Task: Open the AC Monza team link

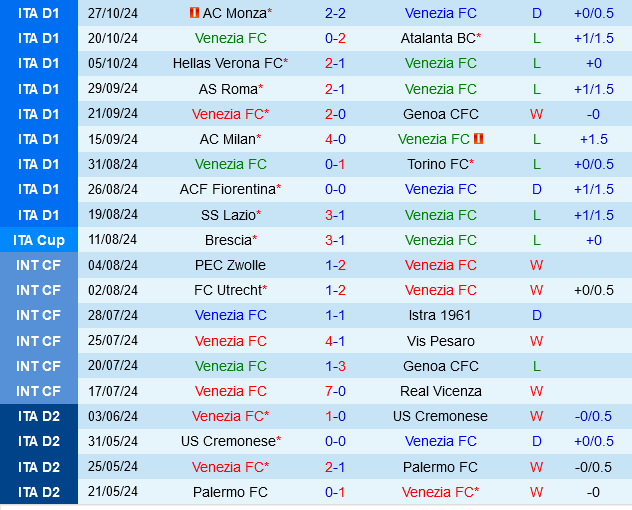Action: click(235, 14)
